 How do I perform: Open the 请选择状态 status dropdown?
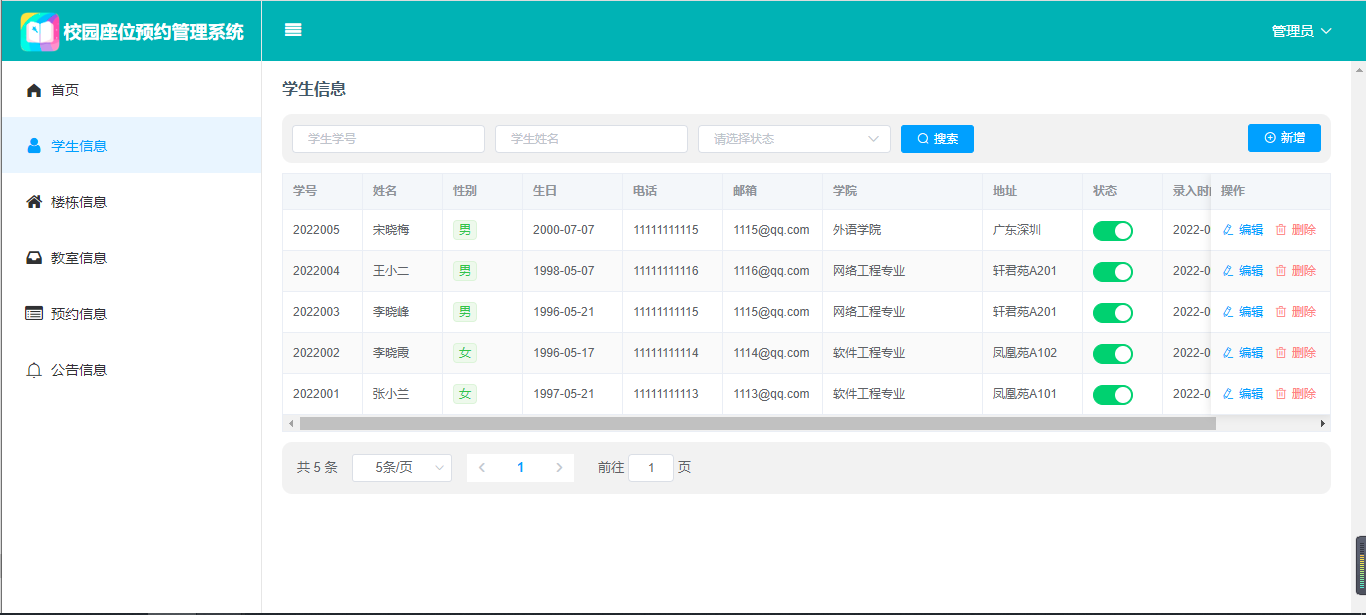(793, 139)
